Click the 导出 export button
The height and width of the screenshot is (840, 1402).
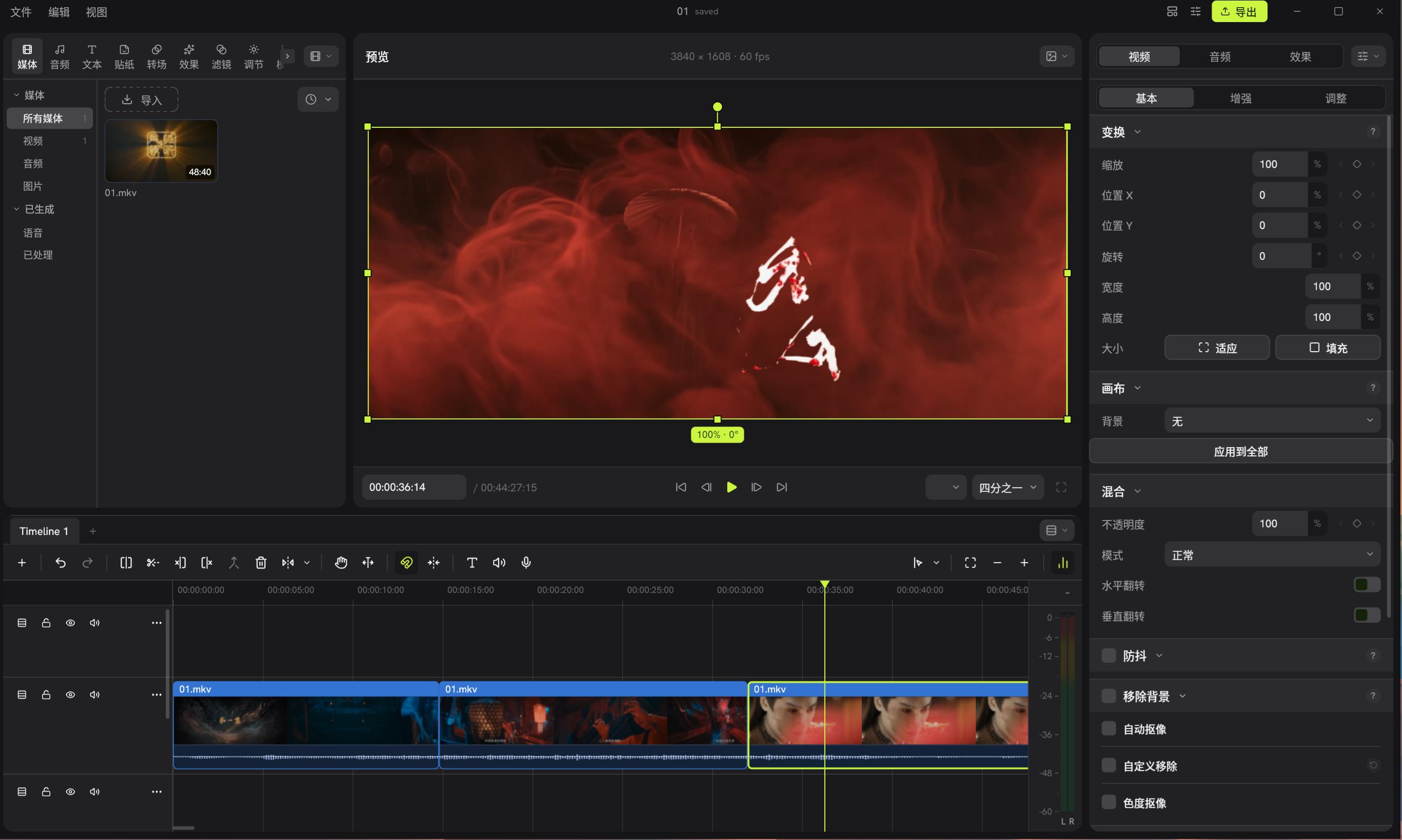(1239, 11)
